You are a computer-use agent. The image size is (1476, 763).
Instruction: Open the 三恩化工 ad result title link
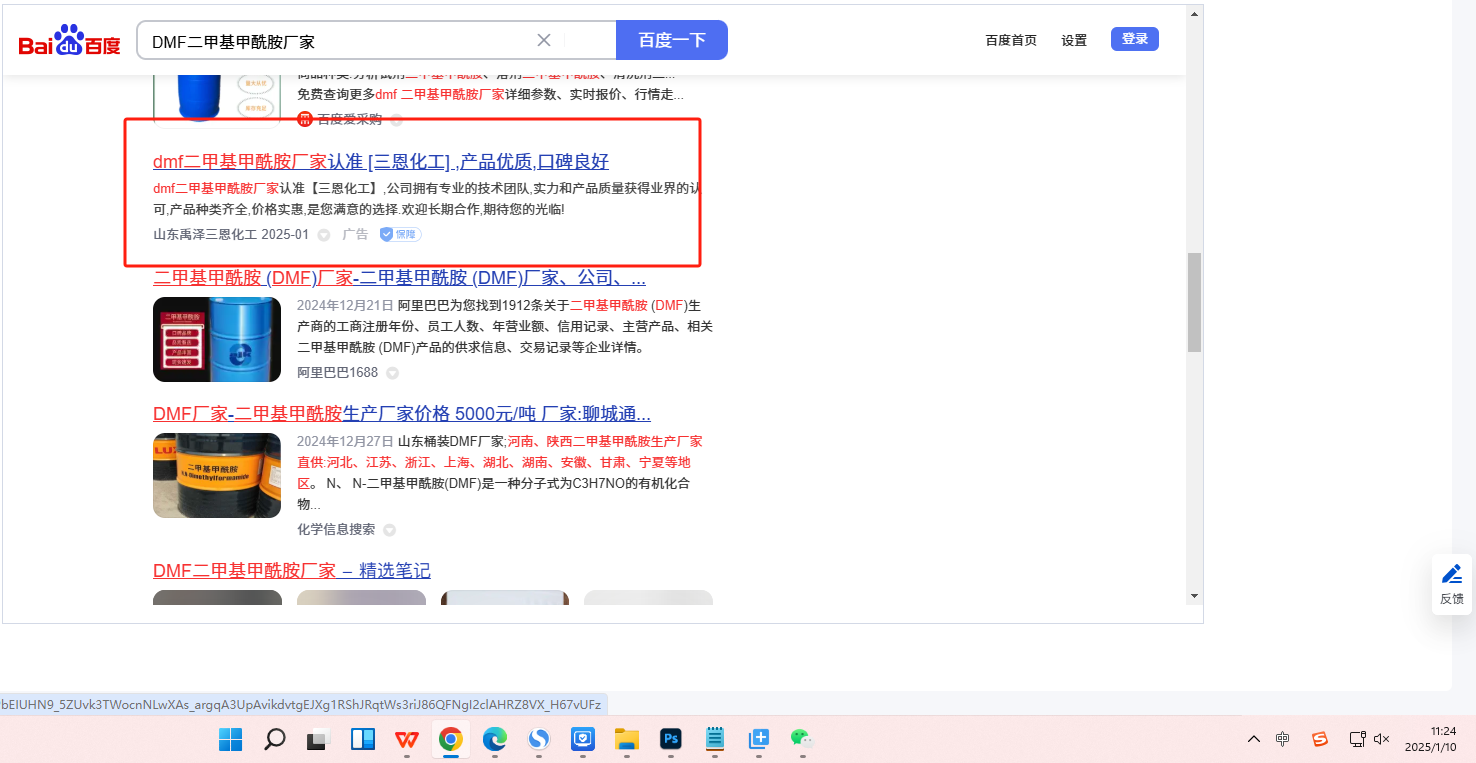(380, 162)
